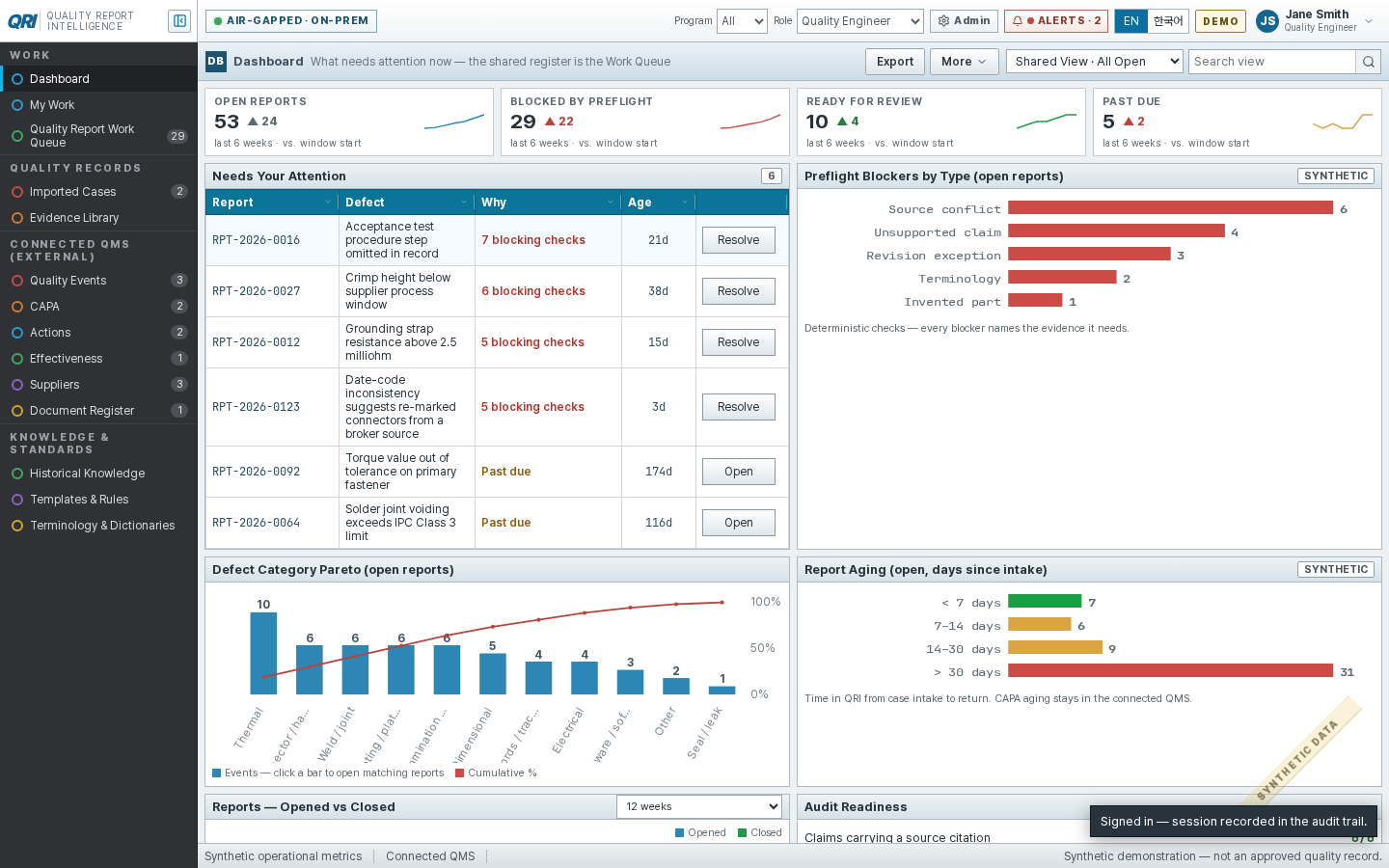1389x868 pixels.
Task: Click the Blocked by Preflight KPI card
Action: (x=645, y=122)
